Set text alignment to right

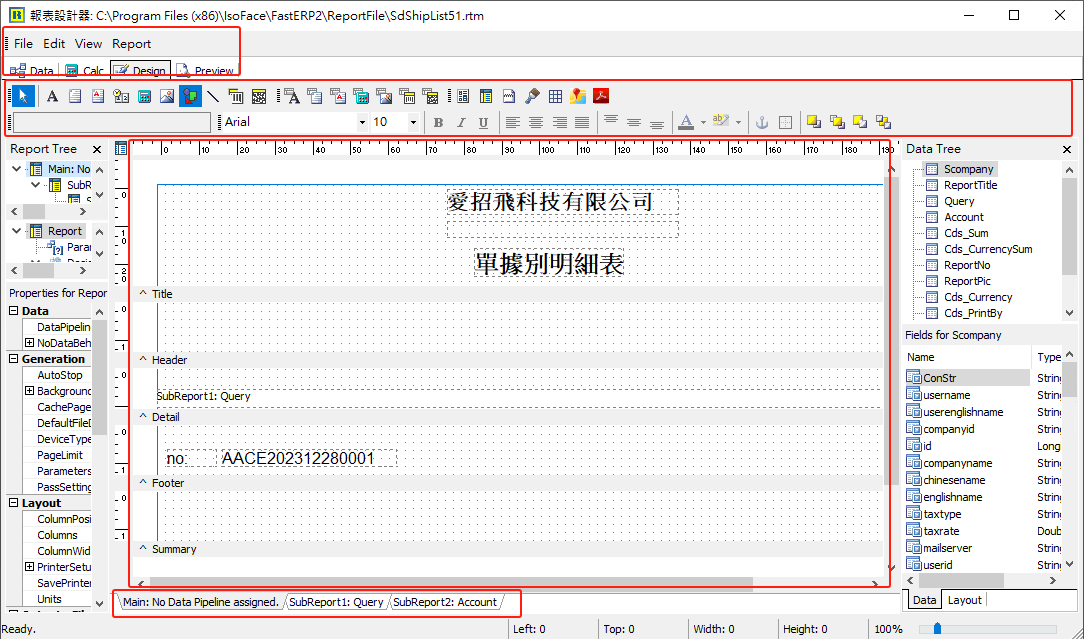[559, 122]
